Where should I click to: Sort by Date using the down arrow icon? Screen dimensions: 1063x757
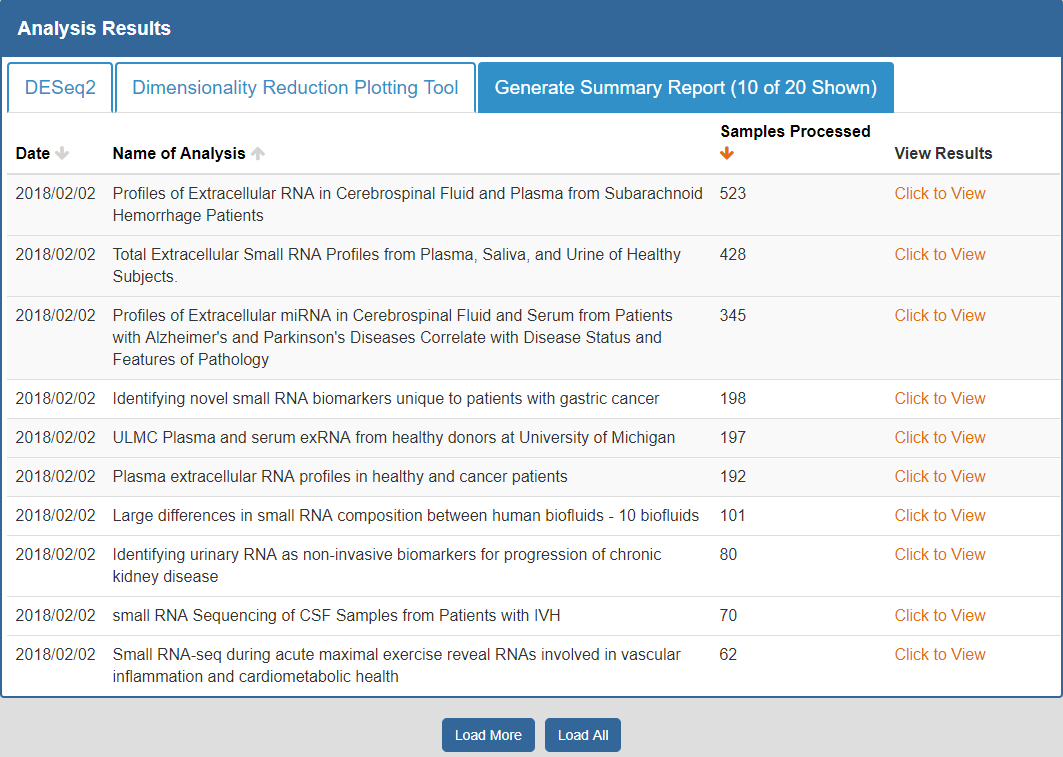(x=62, y=154)
